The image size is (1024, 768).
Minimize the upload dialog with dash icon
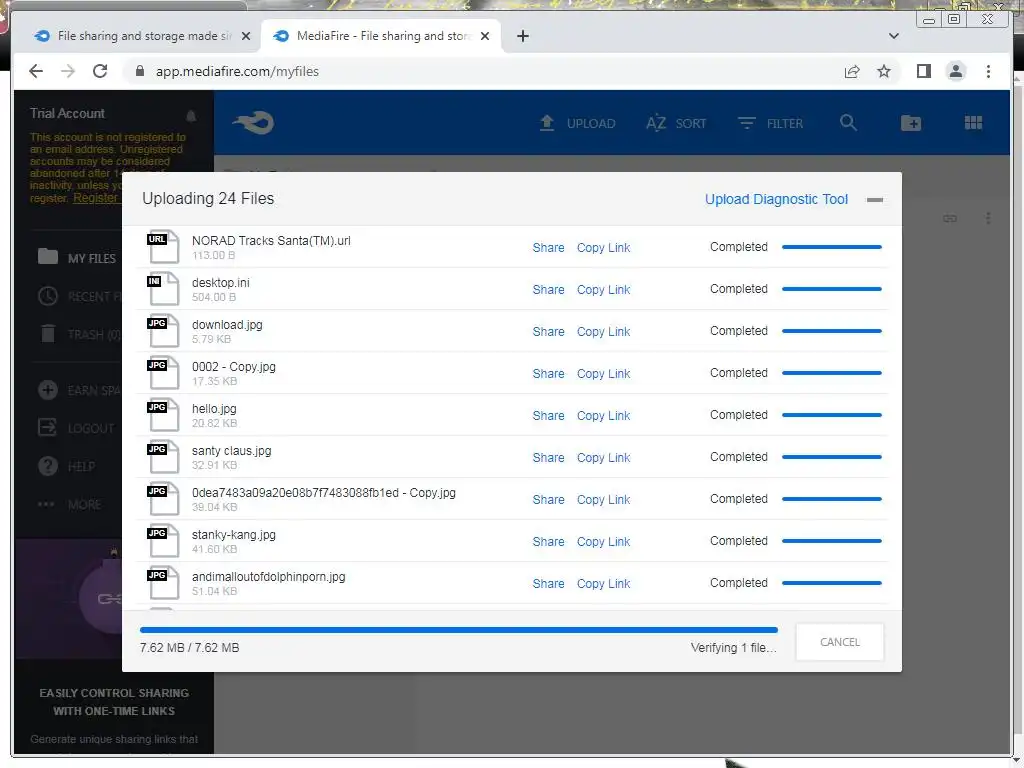coord(874,200)
